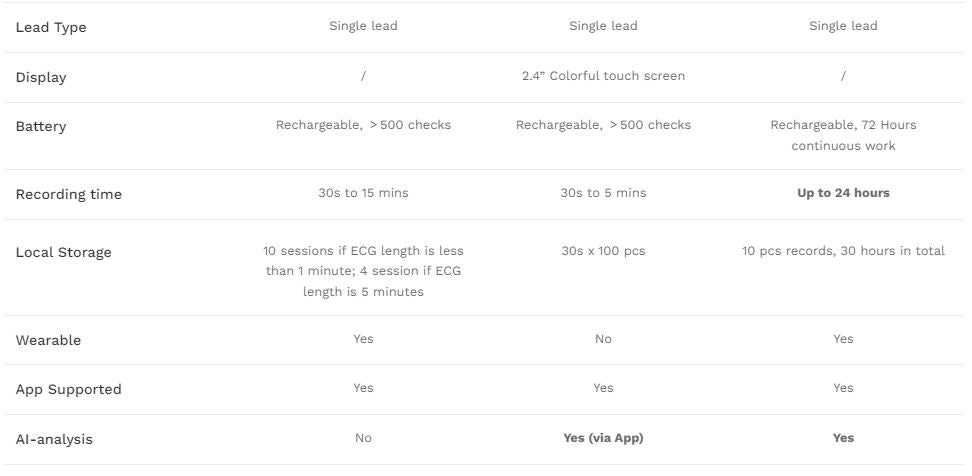Select the "Wearable" row label
This screenshot has height=476, width=972.
[48, 340]
